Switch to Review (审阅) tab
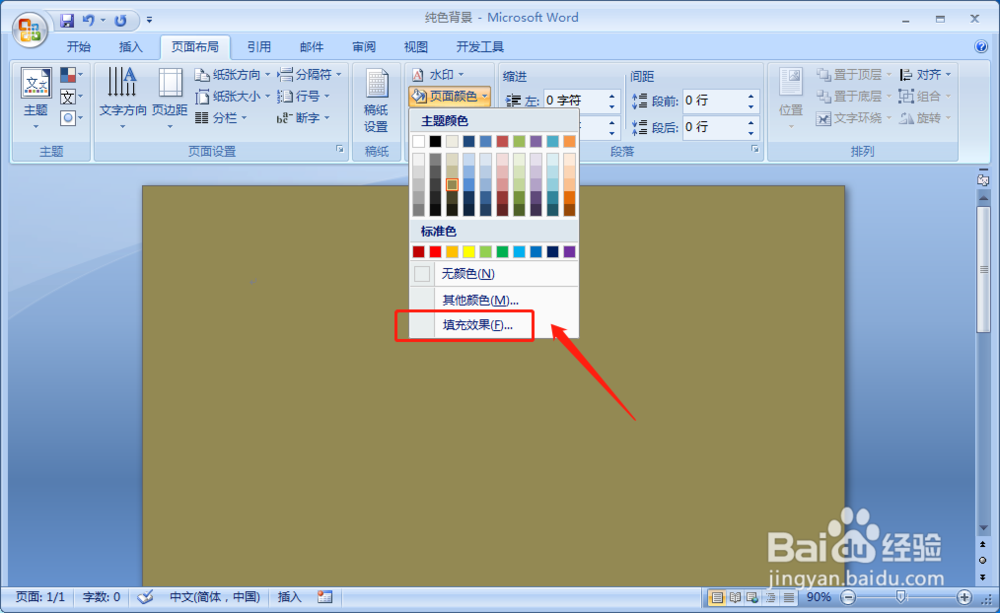This screenshot has height=613, width=1000. (x=364, y=47)
